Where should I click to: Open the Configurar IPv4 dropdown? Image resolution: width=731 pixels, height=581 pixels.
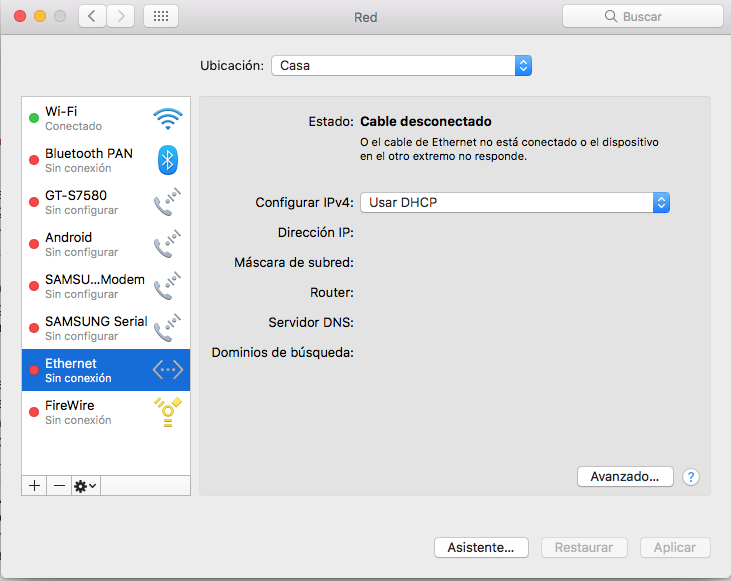click(x=514, y=202)
